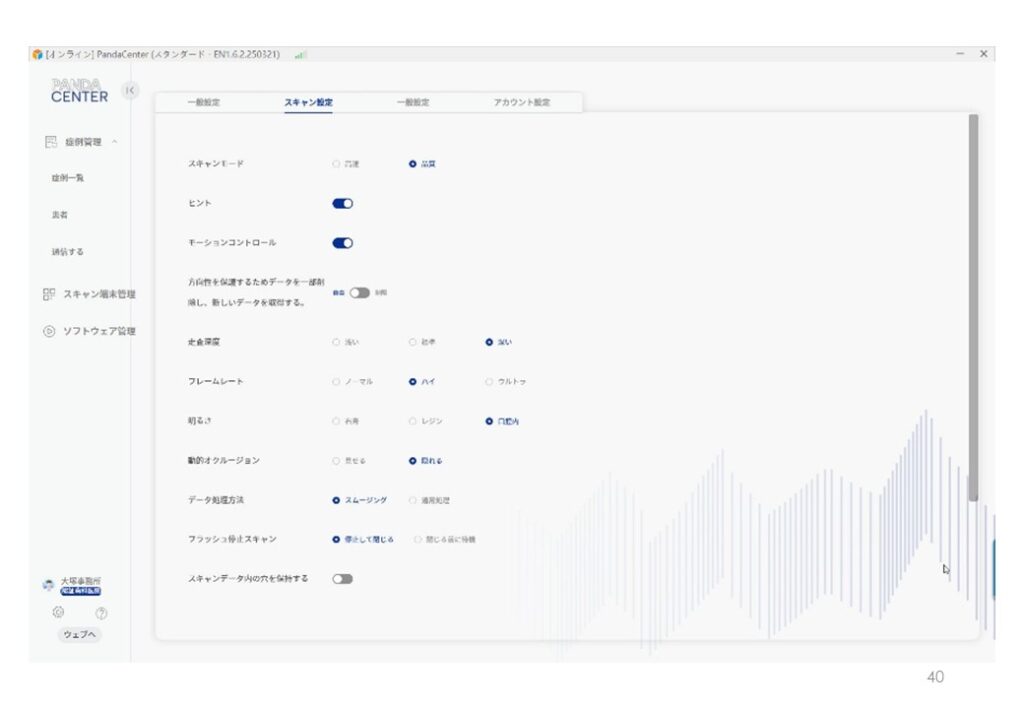1024x709 pixels.
Task: Select the ウルトラ frame rate option
Action: 489,381
